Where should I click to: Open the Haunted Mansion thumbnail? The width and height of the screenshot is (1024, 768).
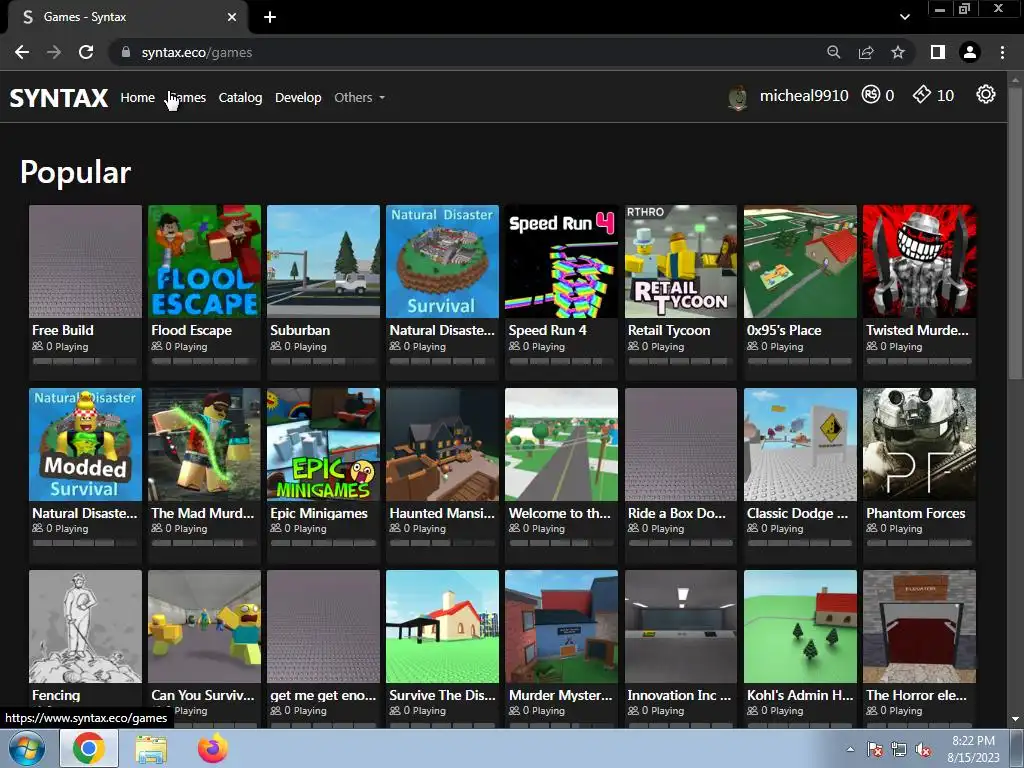442,444
